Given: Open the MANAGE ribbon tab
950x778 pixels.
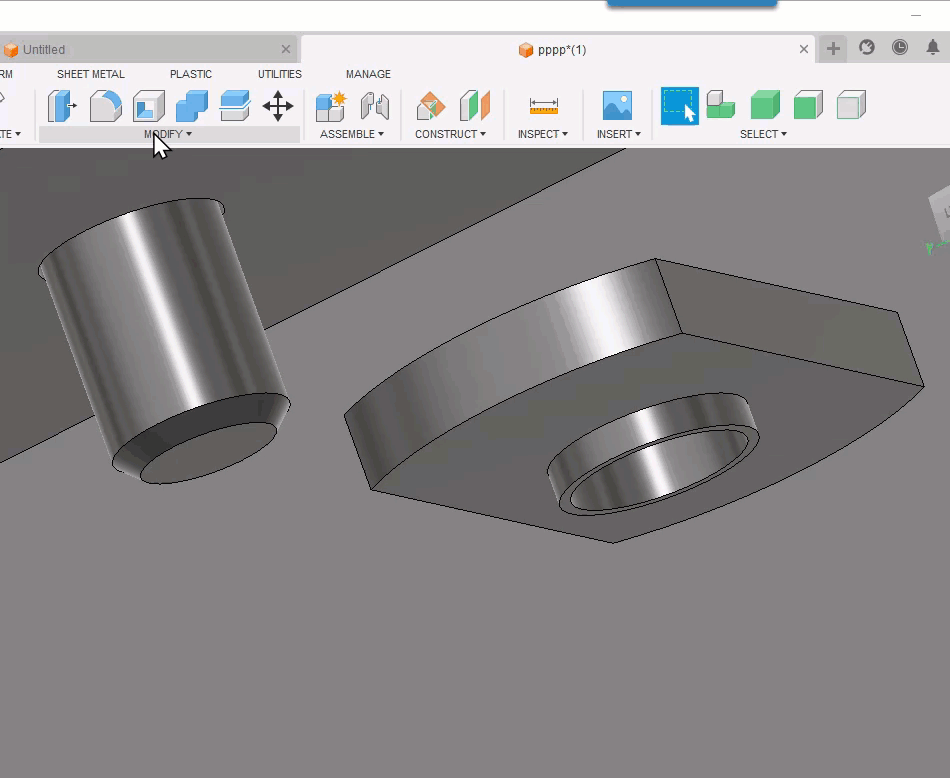Looking at the screenshot, I should coord(368,74).
